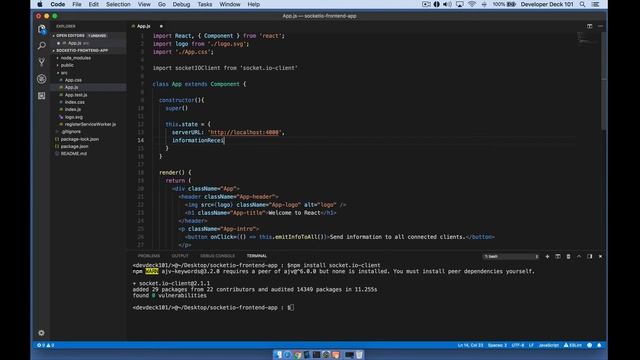640x360 pixels.
Task: Change indentation via Spaces: 2
Action: [497, 345]
